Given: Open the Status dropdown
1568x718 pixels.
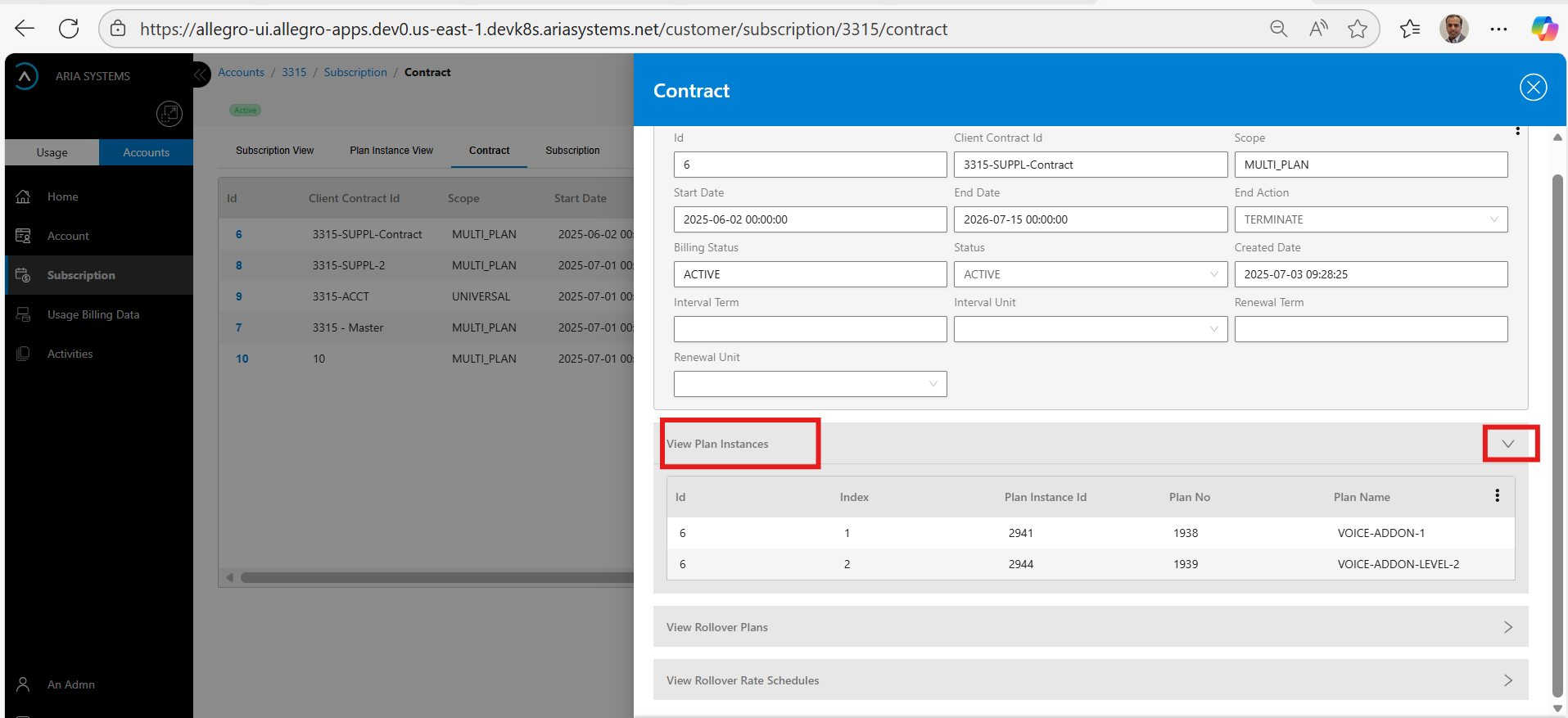Looking at the screenshot, I should 1090,274.
